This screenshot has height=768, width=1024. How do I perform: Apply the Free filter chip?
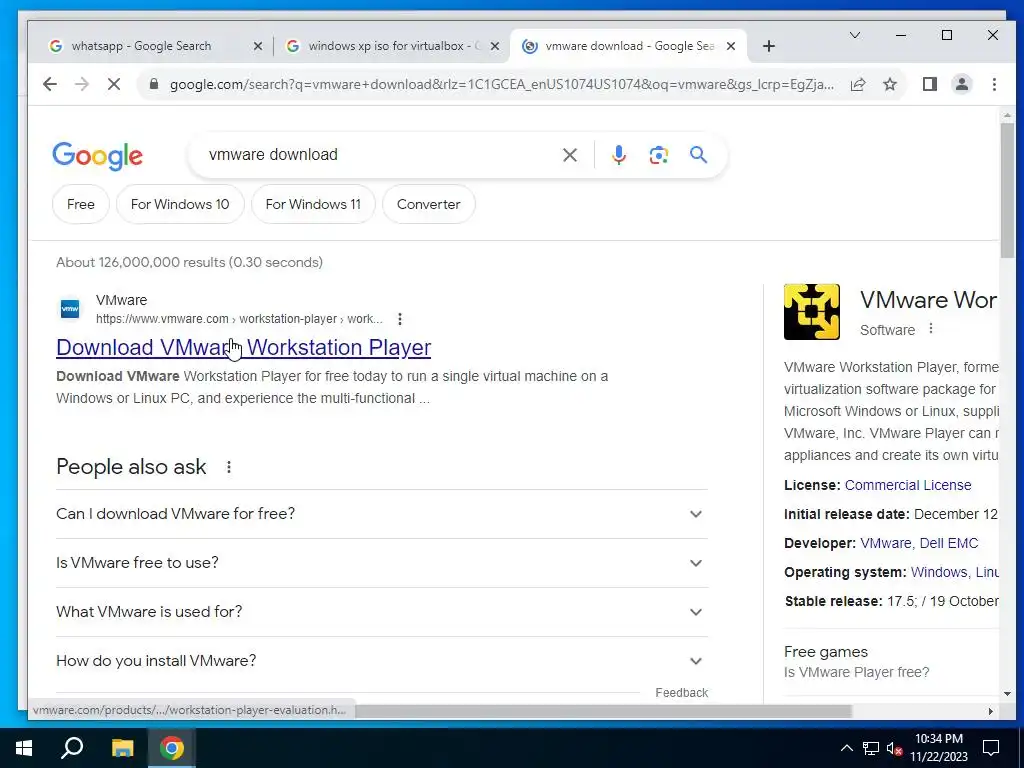(x=80, y=204)
